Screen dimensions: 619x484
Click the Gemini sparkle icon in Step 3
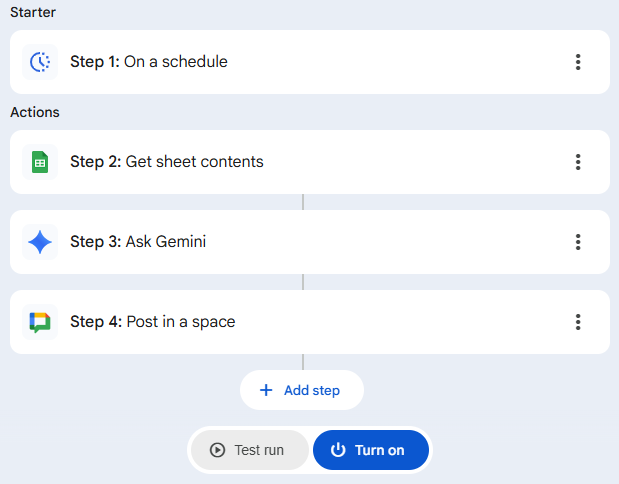[40, 242]
